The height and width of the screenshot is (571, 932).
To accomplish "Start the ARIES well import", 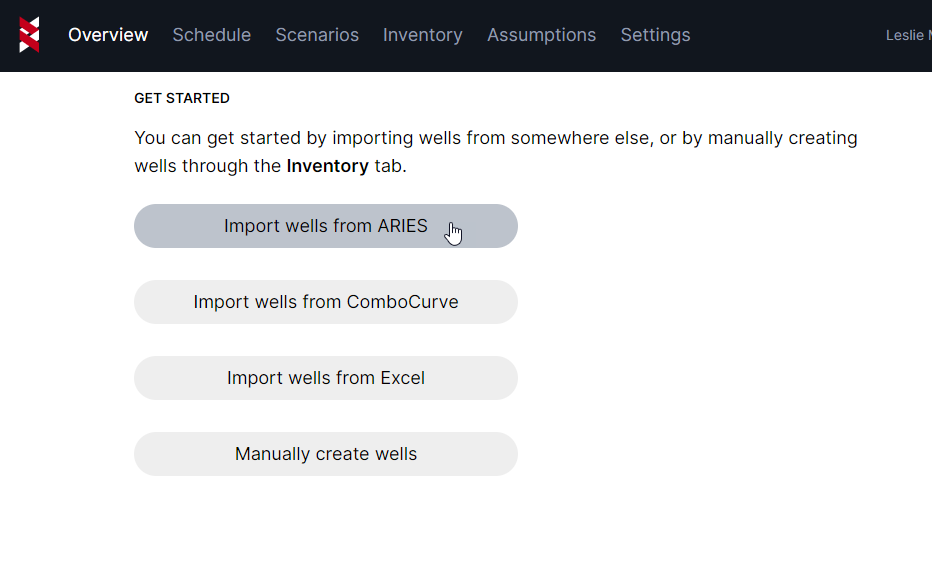I will coord(326,226).
